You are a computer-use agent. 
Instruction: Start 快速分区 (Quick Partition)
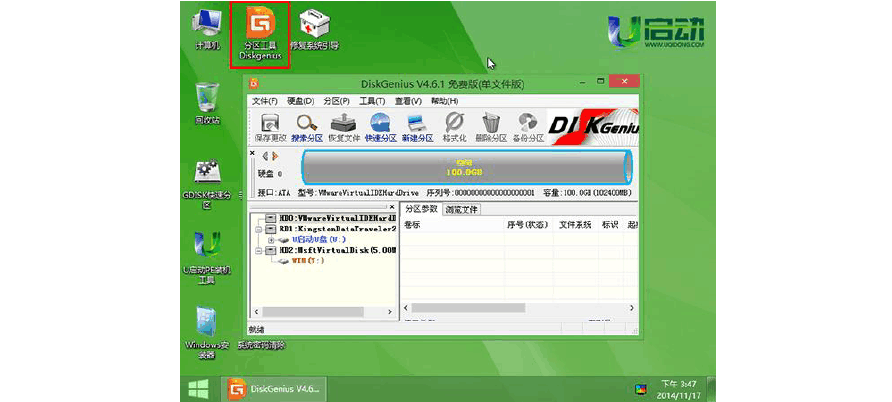(380, 128)
